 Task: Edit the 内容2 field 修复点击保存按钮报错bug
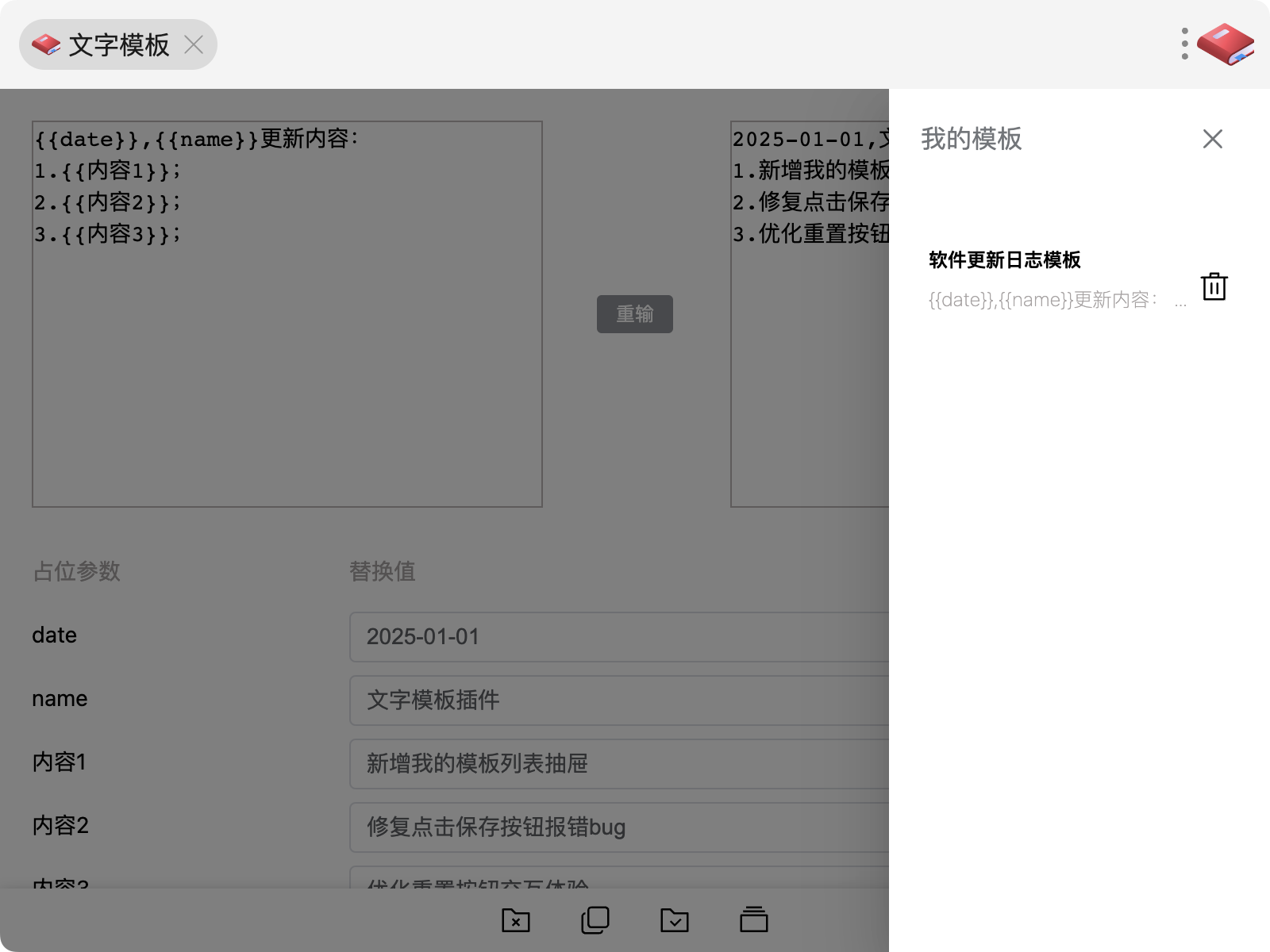click(x=619, y=827)
